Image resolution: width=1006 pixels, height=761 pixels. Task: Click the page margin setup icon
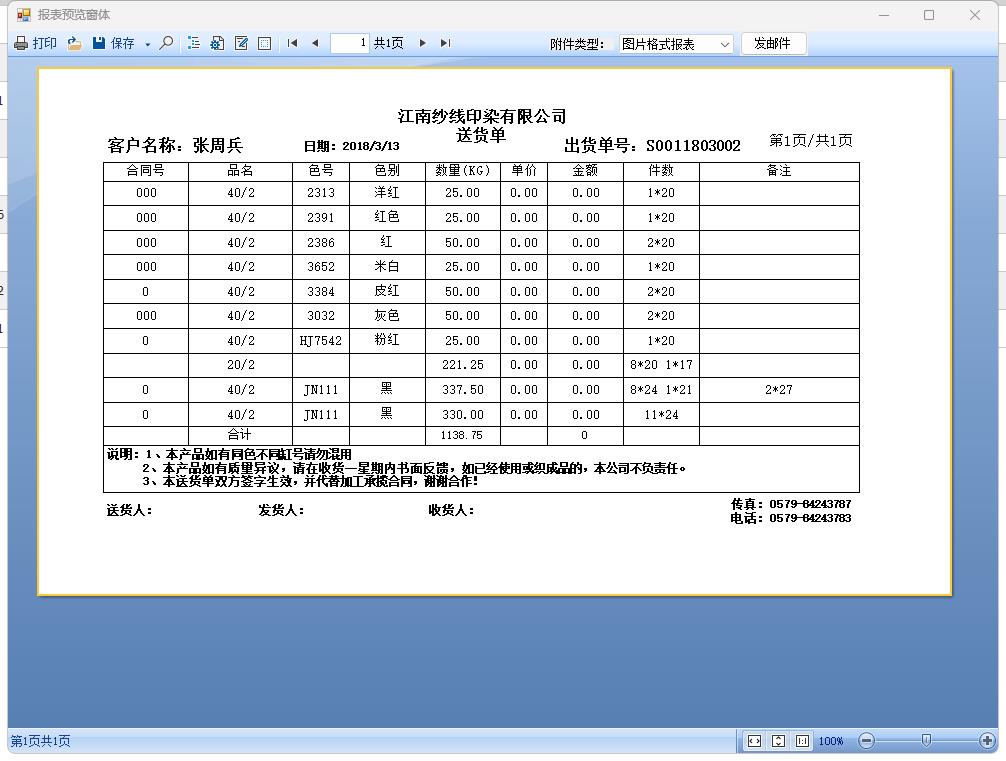pos(266,43)
